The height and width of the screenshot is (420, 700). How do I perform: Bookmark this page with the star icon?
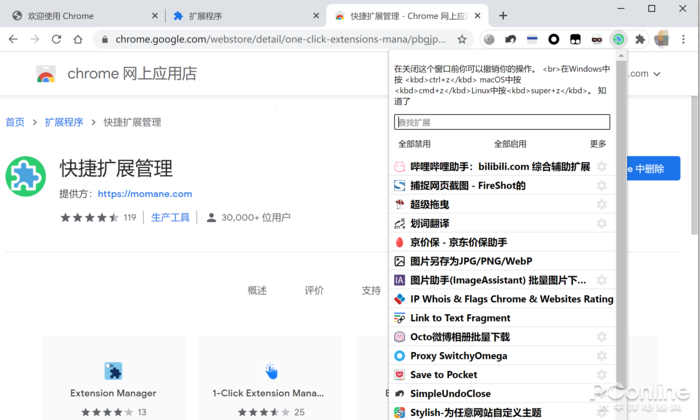coord(462,39)
